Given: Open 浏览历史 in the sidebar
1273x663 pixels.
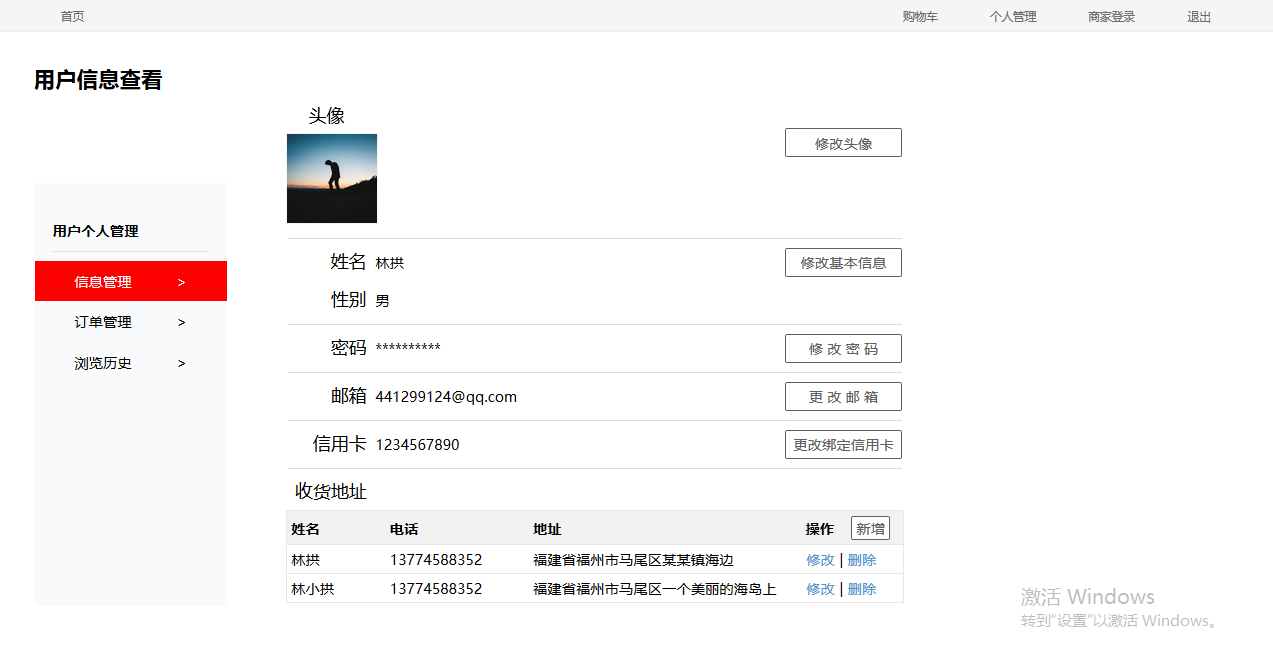Looking at the screenshot, I should (x=103, y=363).
